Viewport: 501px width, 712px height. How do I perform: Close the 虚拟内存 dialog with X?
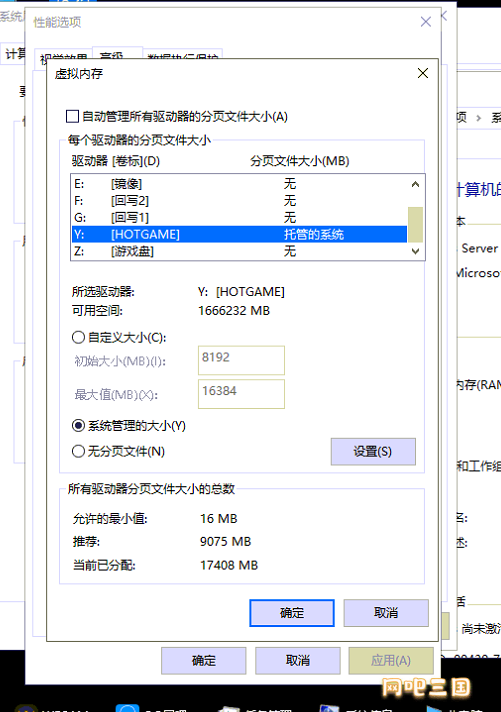[x=422, y=73]
